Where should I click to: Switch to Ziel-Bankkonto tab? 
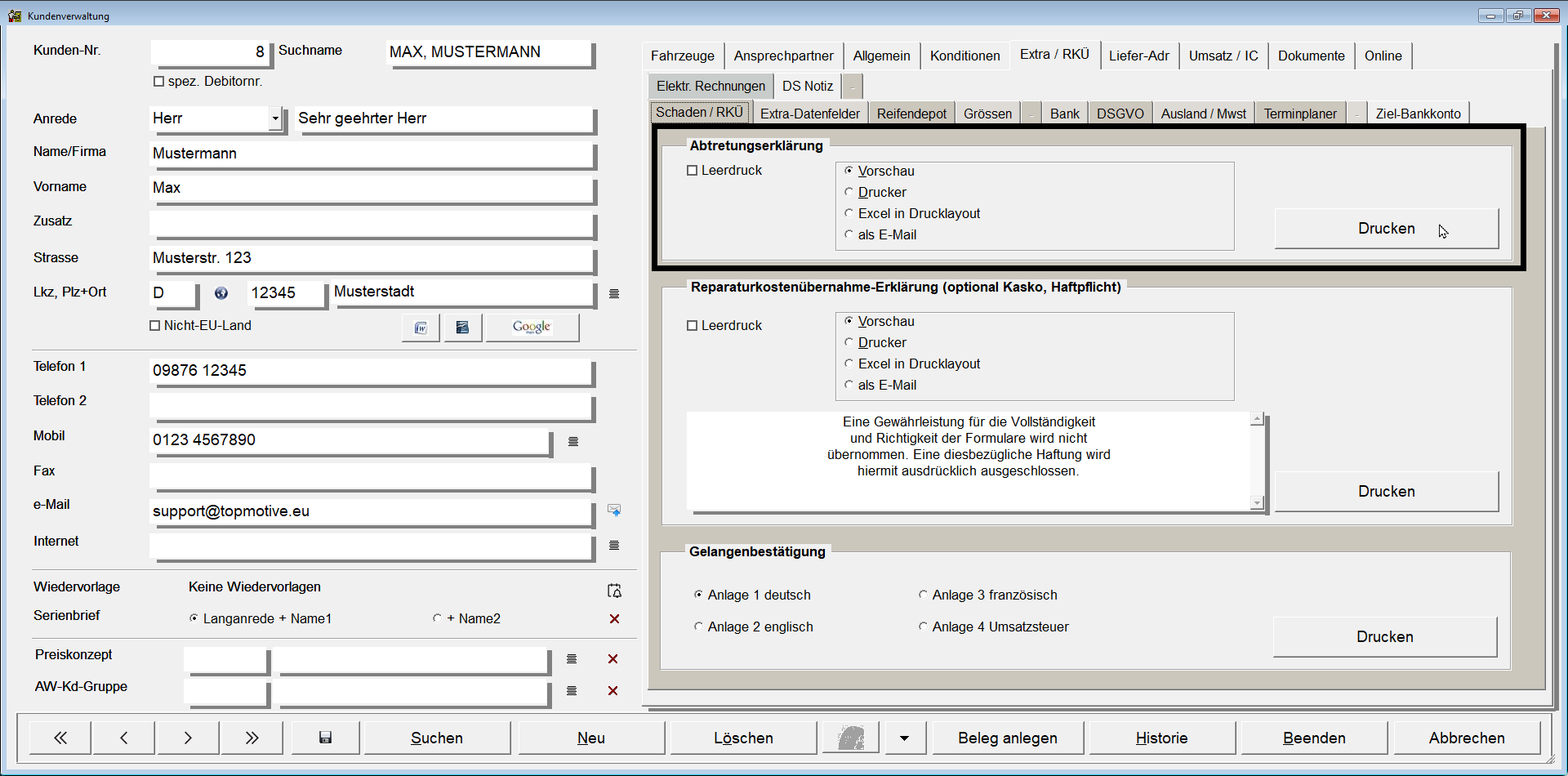pyautogui.click(x=1418, y=114)
